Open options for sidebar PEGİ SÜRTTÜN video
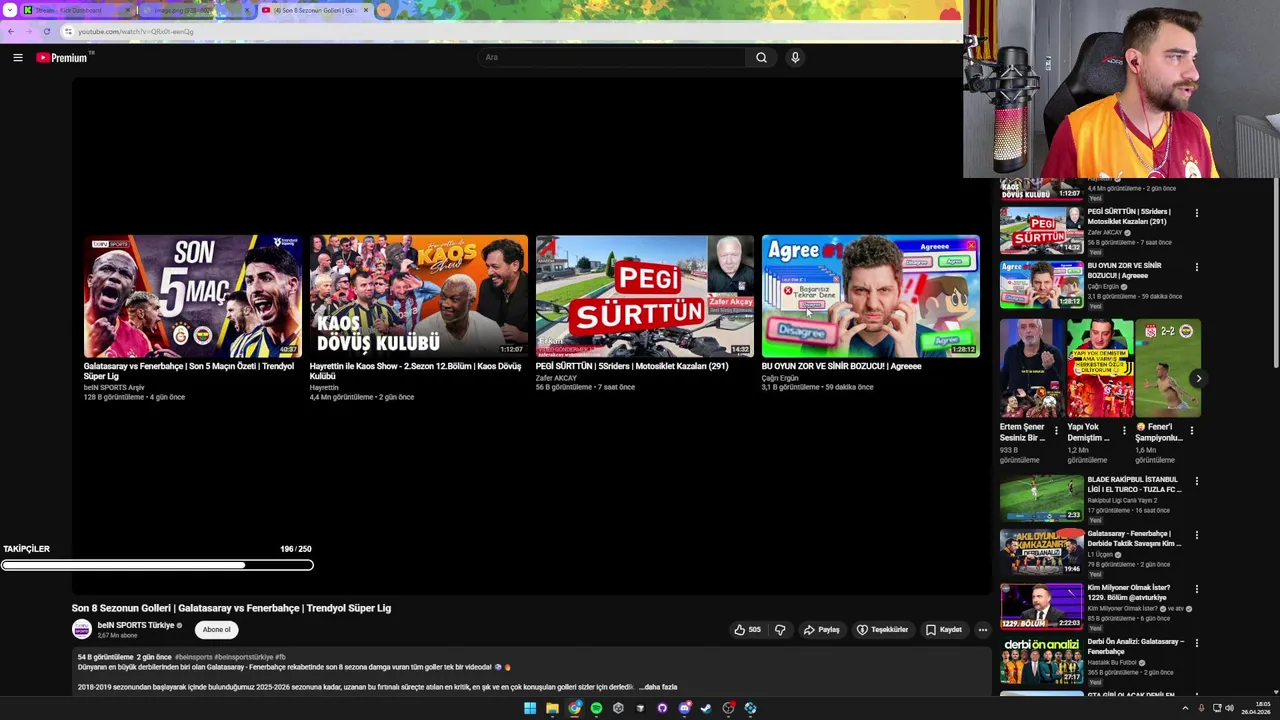This screenshot has height=720, width=1280. [x=1196, y=213]
